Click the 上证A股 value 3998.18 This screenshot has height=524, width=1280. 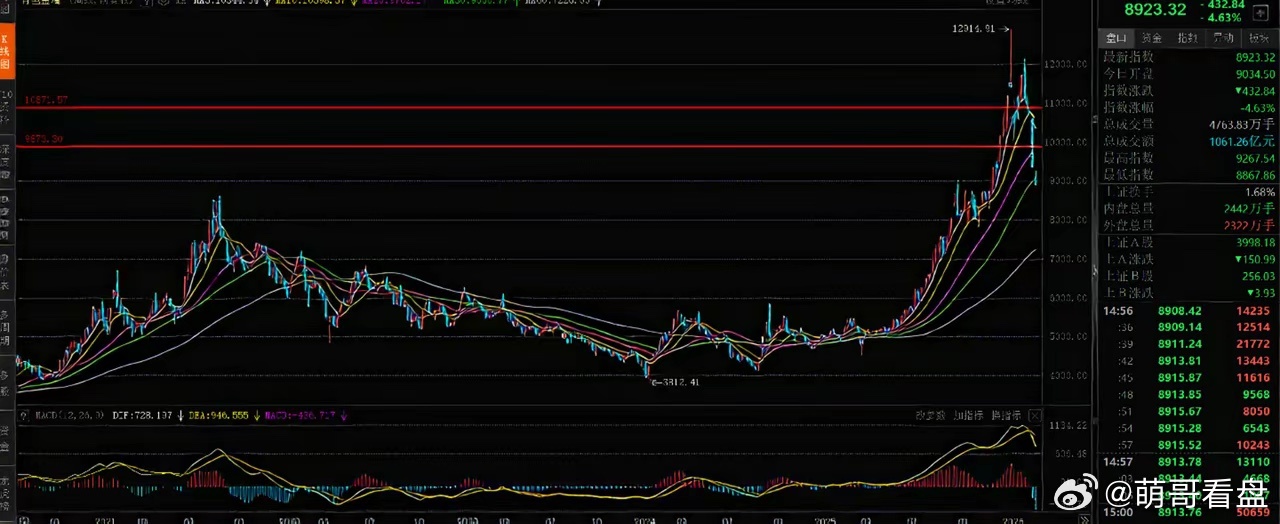pos(1256,243)
